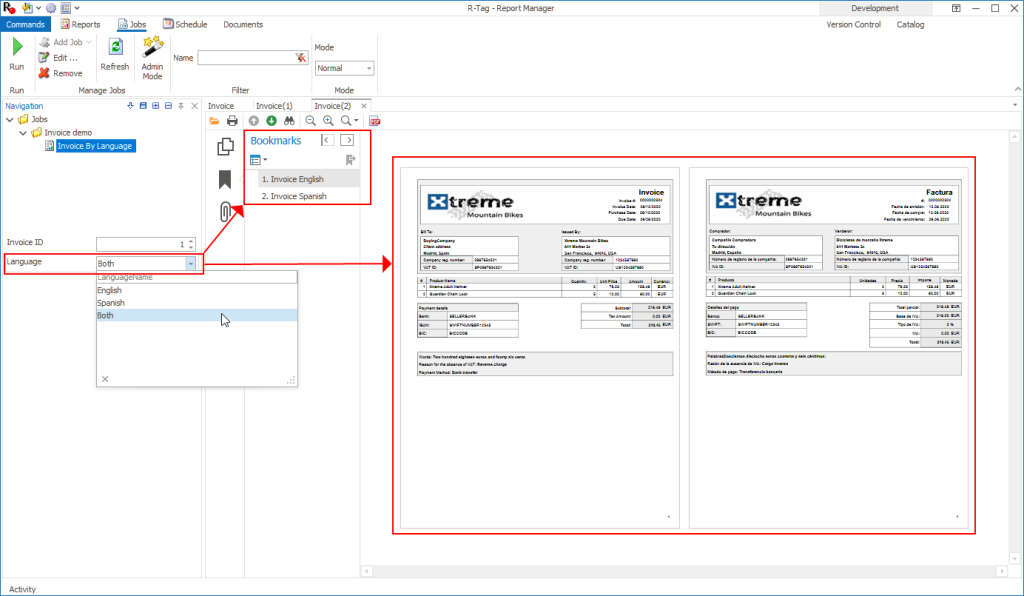Toggle the bookmarks pane icon
Screen dimensions: 1024x596
[x=225, y=180]
